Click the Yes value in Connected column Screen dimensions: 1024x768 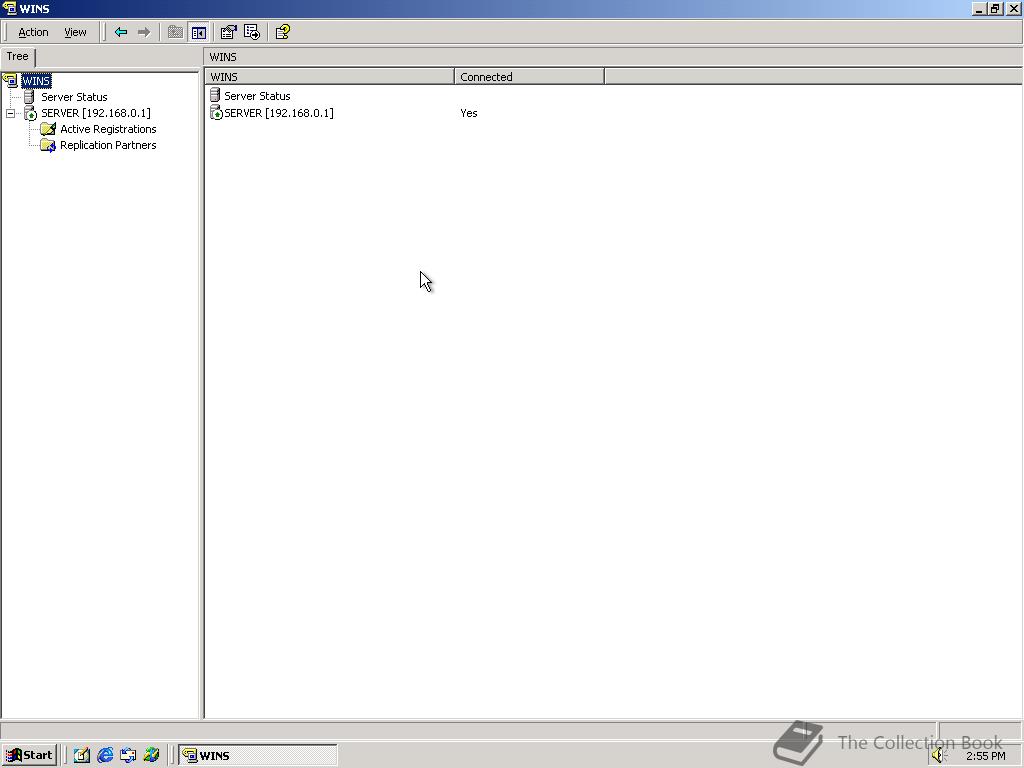click(469, 113)
